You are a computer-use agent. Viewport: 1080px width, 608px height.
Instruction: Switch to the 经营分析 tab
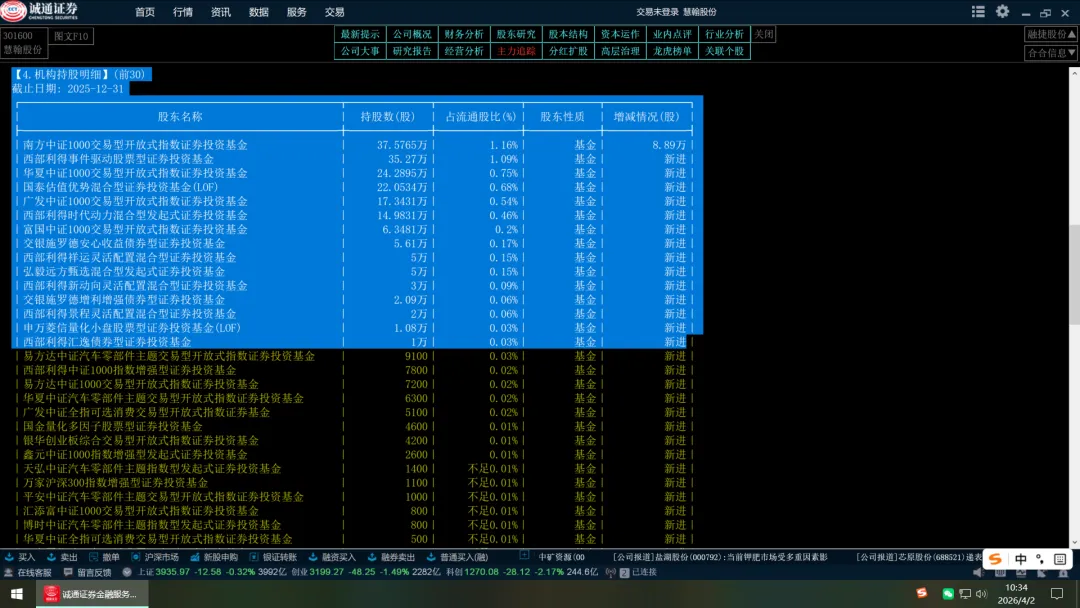tap(464, 51)
